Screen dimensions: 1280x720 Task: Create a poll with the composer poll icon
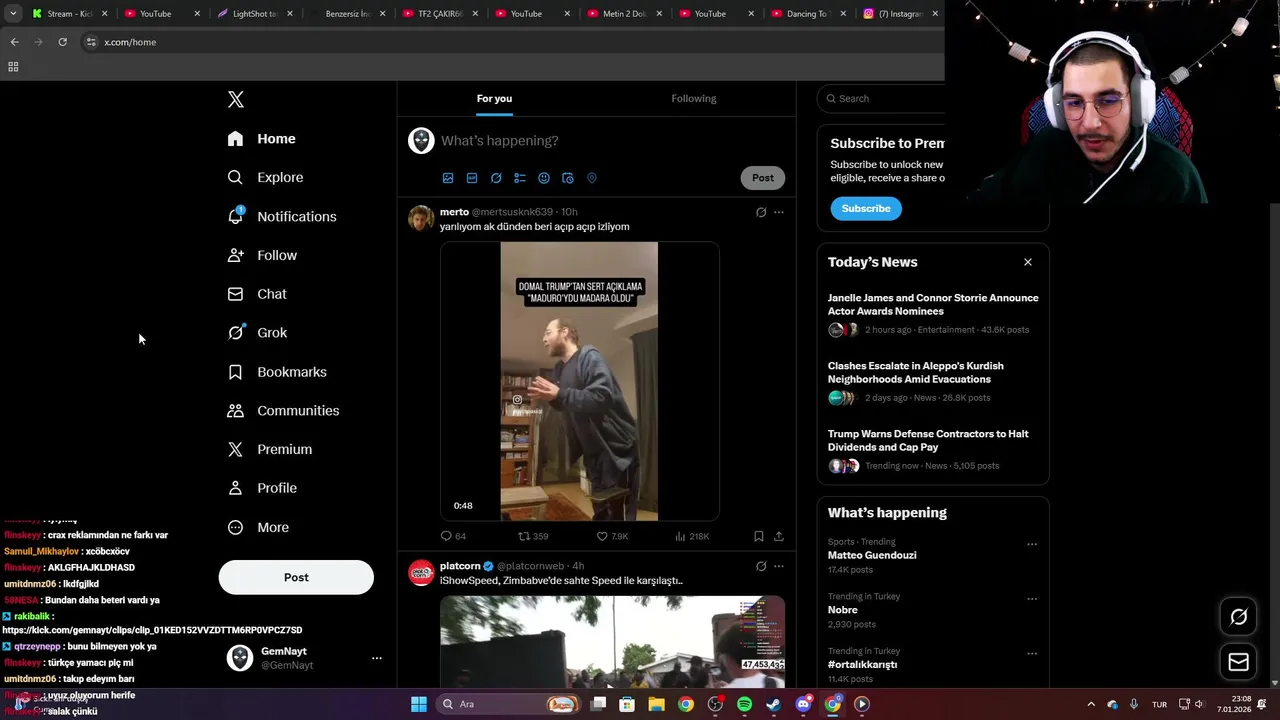520,178
